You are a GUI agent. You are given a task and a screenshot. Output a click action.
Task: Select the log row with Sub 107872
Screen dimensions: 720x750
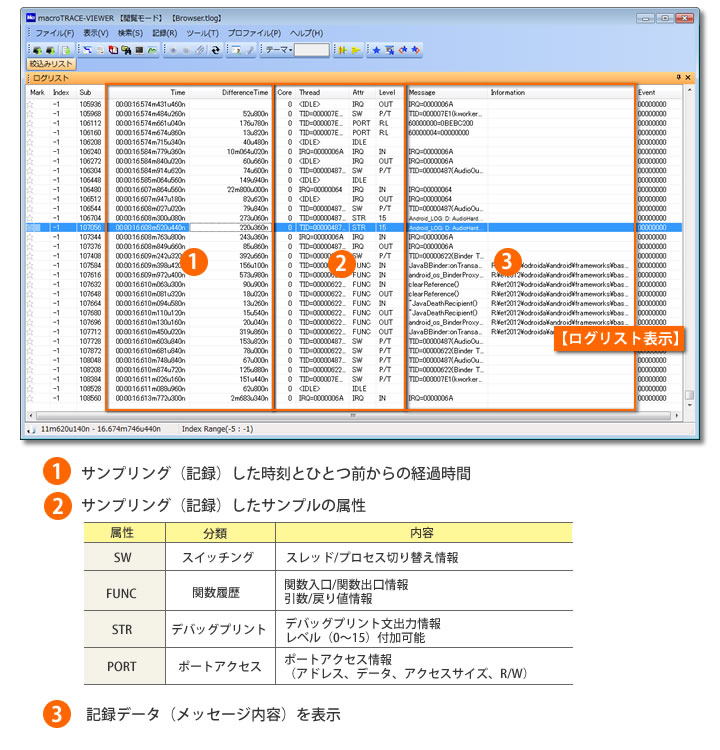point(354,351)
